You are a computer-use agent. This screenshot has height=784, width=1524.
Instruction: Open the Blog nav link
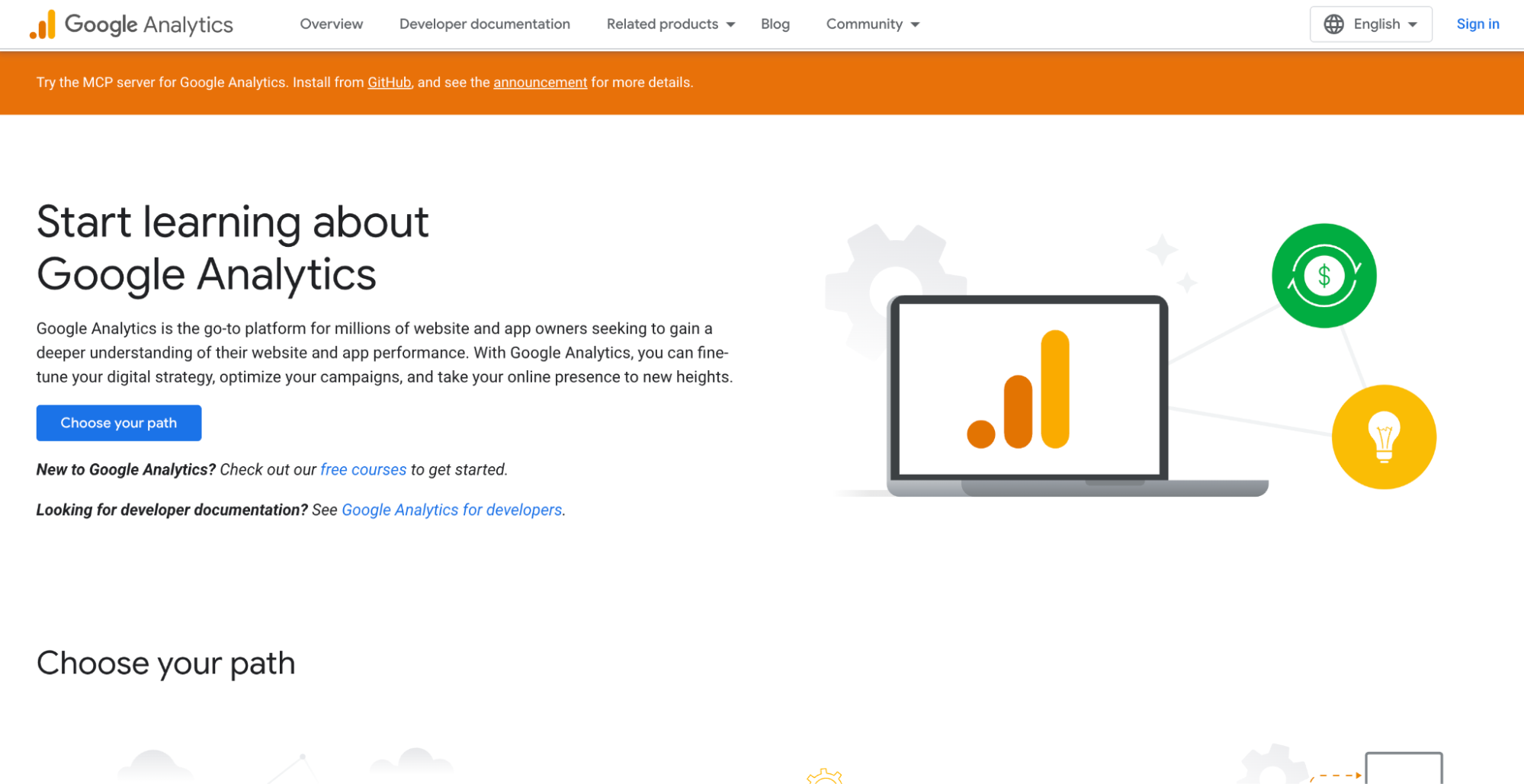[x=775, y=24]
